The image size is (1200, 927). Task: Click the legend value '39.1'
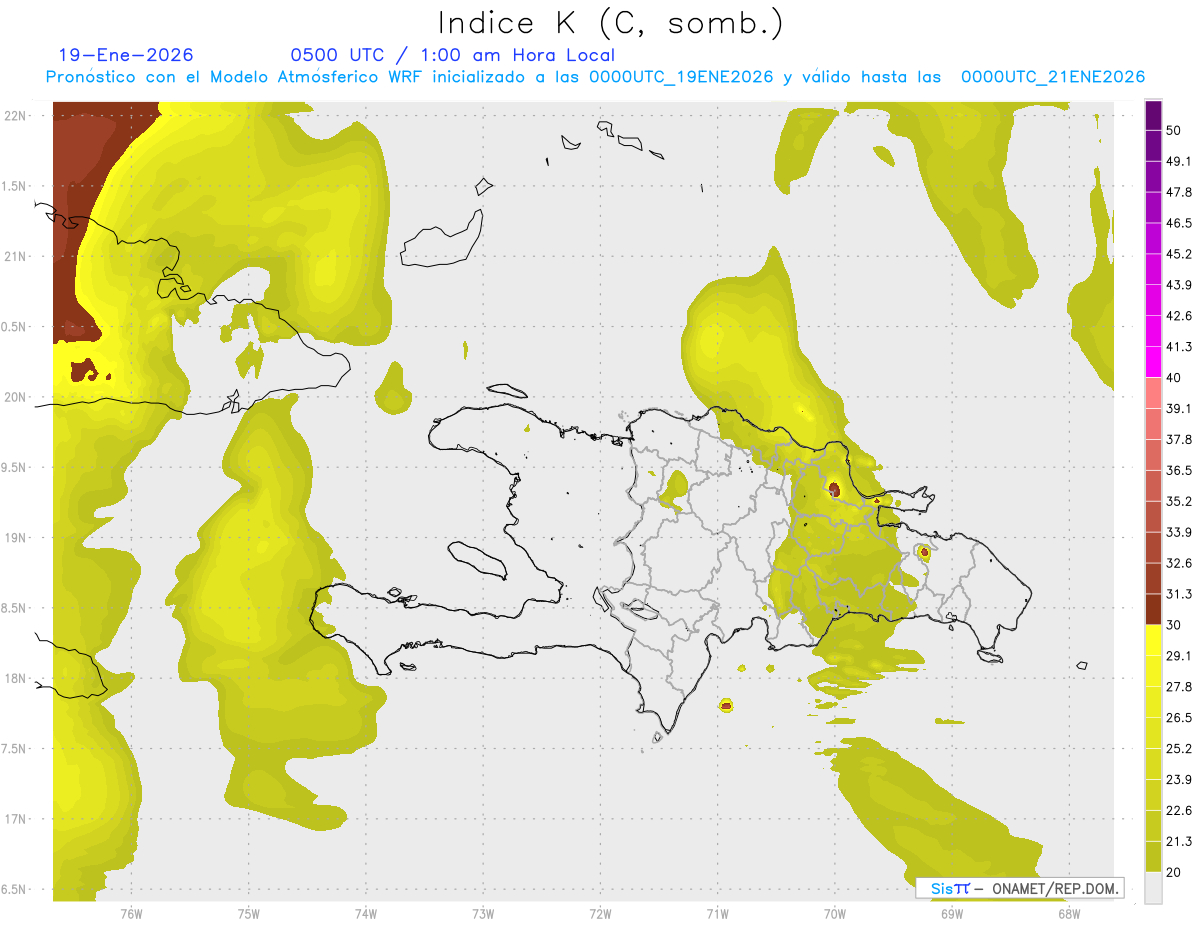coord(1179,409)
